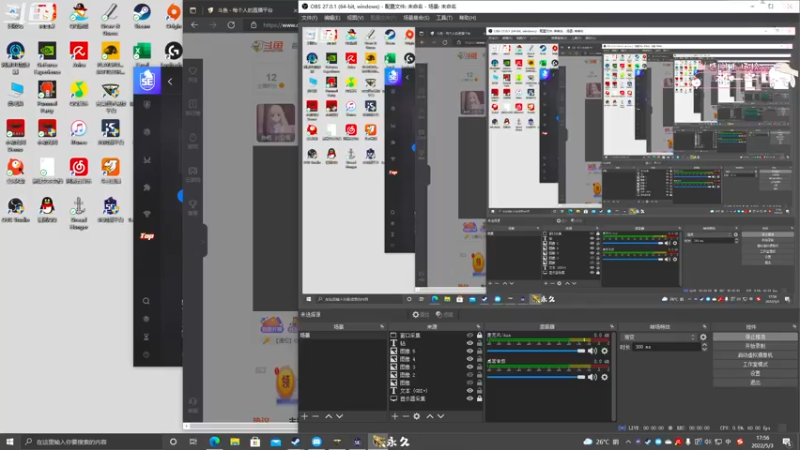800x450 pixels.
Task: Remove selected source with minus icon
Action: click(405, 416)
